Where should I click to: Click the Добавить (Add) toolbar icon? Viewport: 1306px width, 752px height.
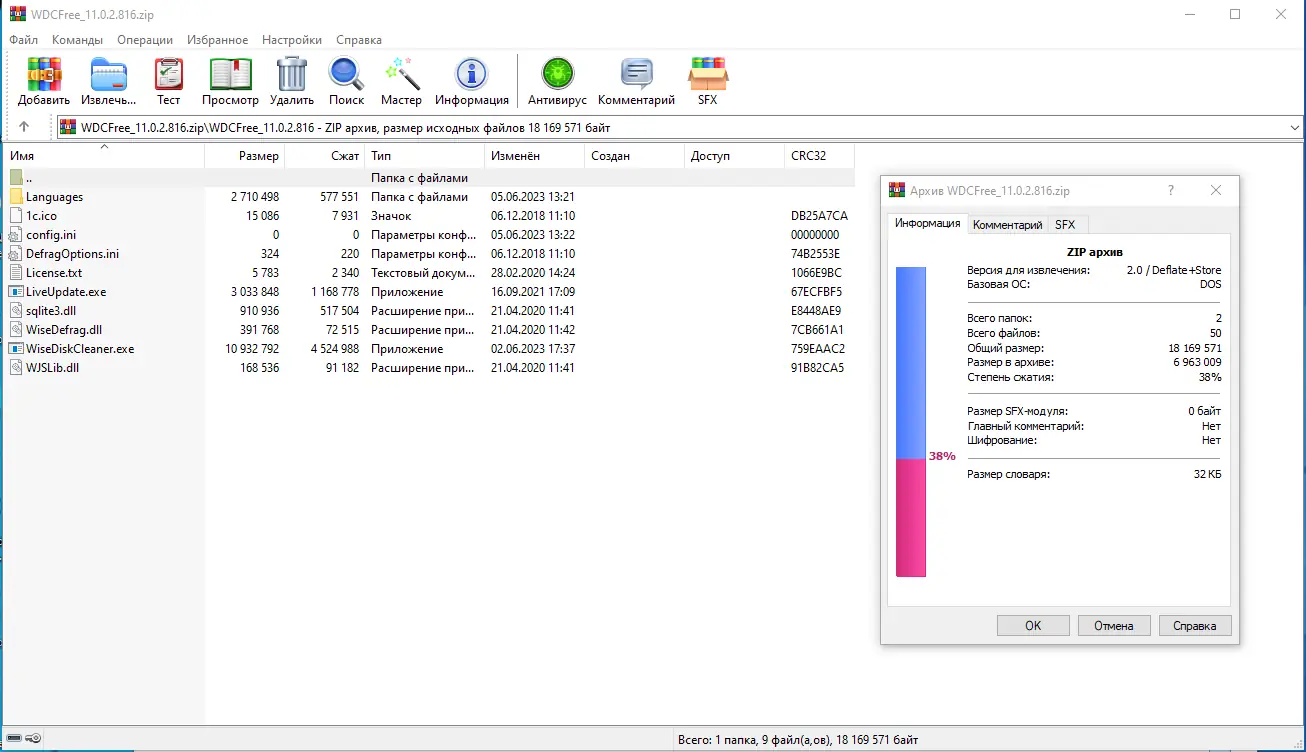tap(44, 74)
